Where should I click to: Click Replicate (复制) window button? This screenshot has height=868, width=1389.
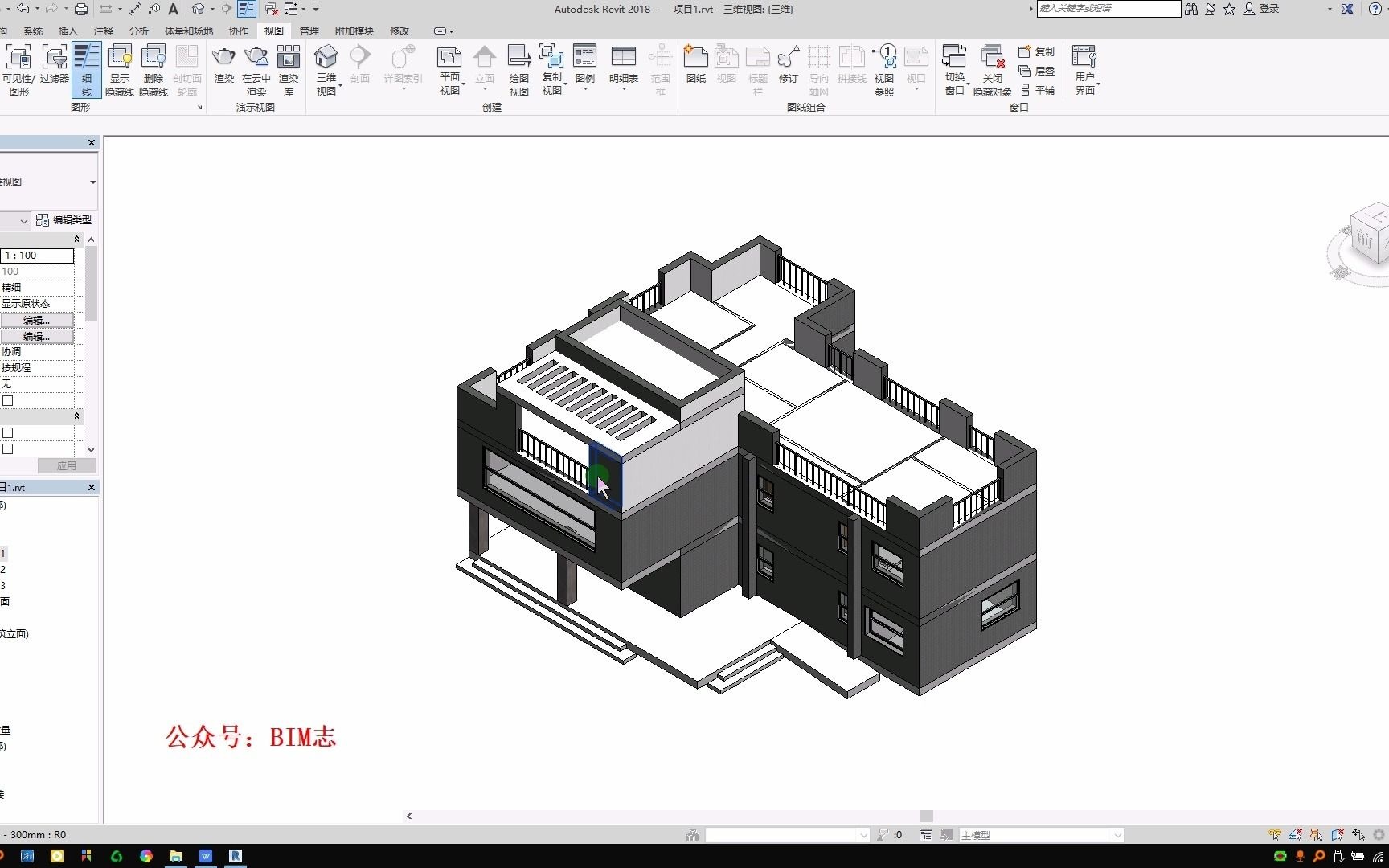(1036, 51)
